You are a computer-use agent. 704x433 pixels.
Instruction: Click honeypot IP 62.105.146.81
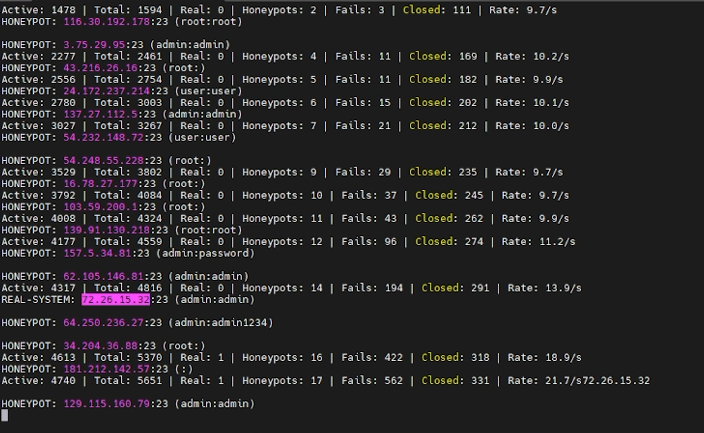point(104,276)
